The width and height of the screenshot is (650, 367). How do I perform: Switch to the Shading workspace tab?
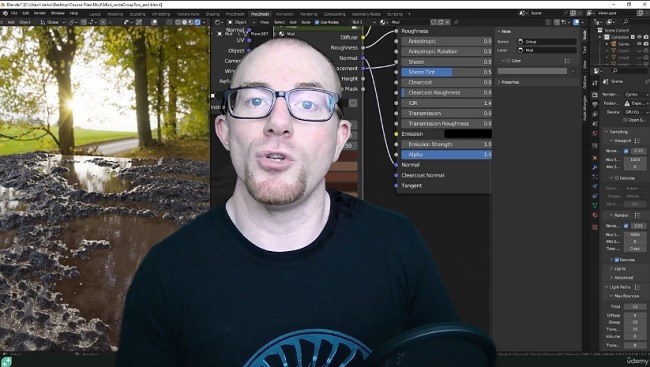click(x=213, y=14)
